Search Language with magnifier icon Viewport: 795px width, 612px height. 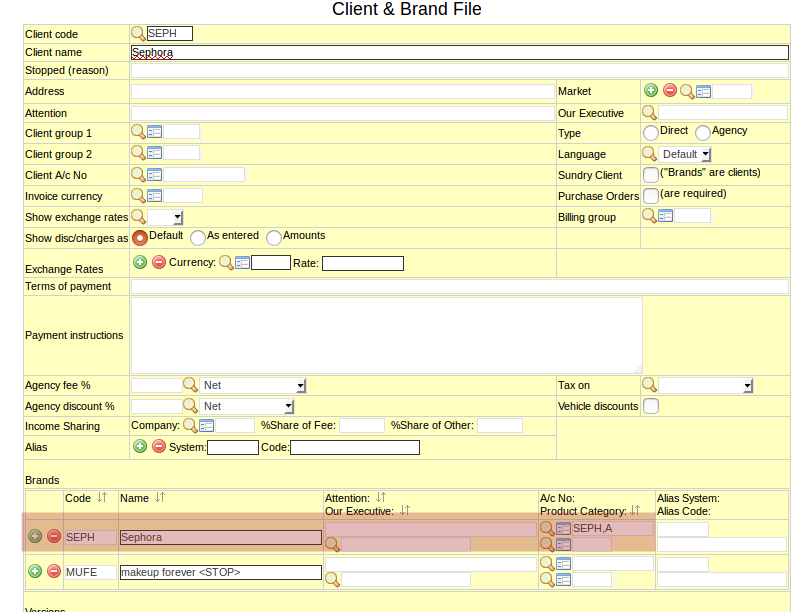649,154
